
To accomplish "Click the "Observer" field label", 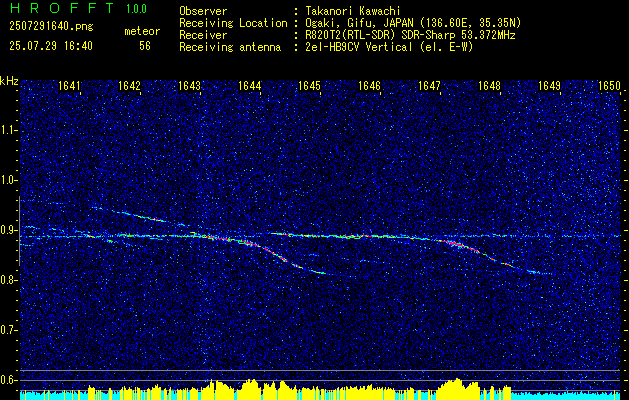I will [203, 11].
